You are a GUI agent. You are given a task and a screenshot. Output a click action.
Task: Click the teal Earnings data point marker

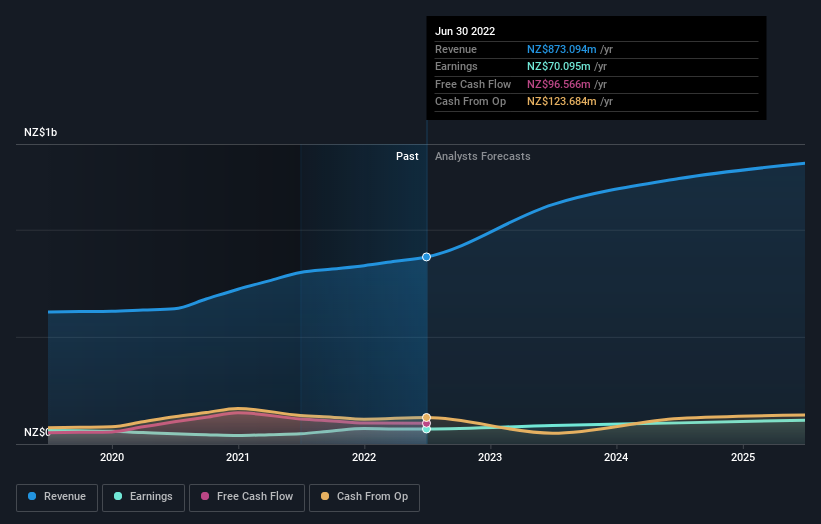[426, 429]
